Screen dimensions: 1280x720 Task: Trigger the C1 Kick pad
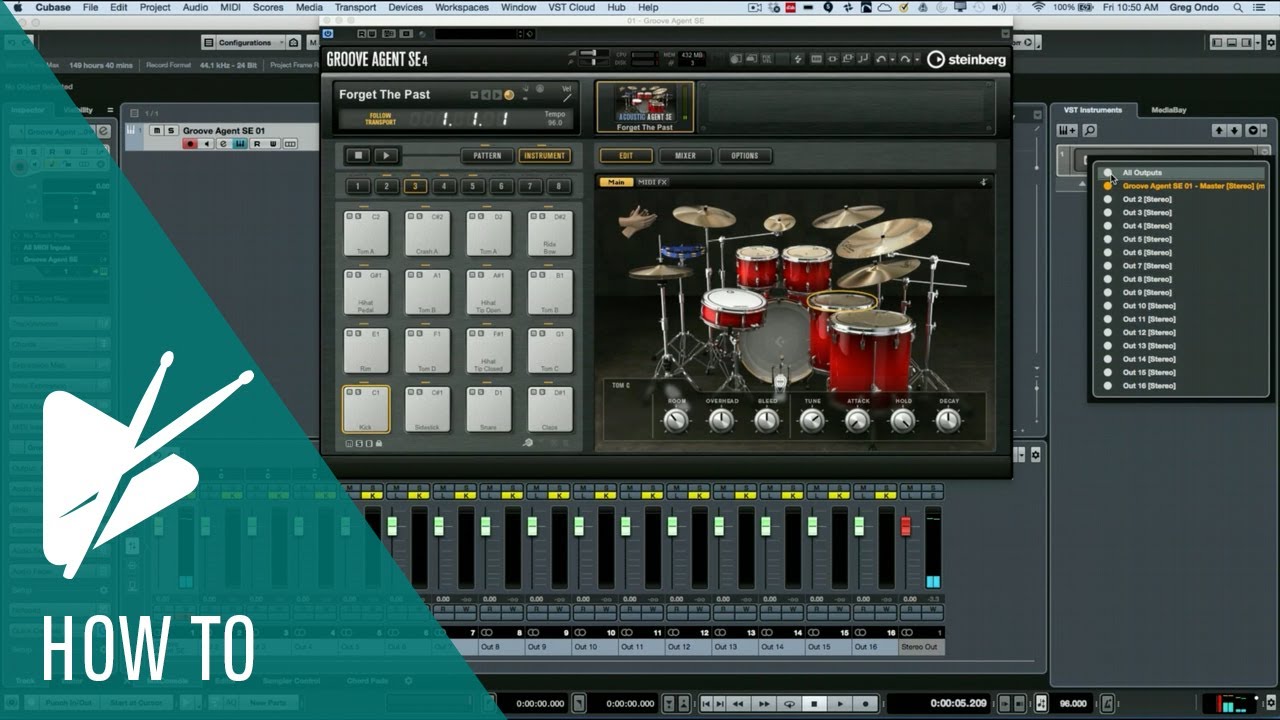[366, 410]
